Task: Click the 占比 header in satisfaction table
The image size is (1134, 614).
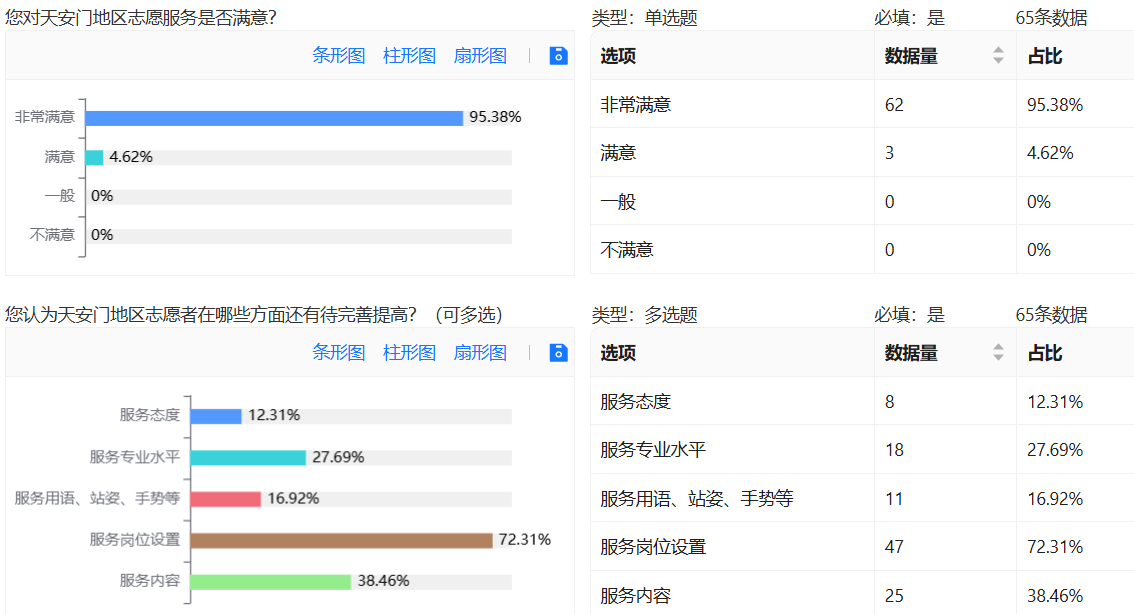Action: 1045,56
